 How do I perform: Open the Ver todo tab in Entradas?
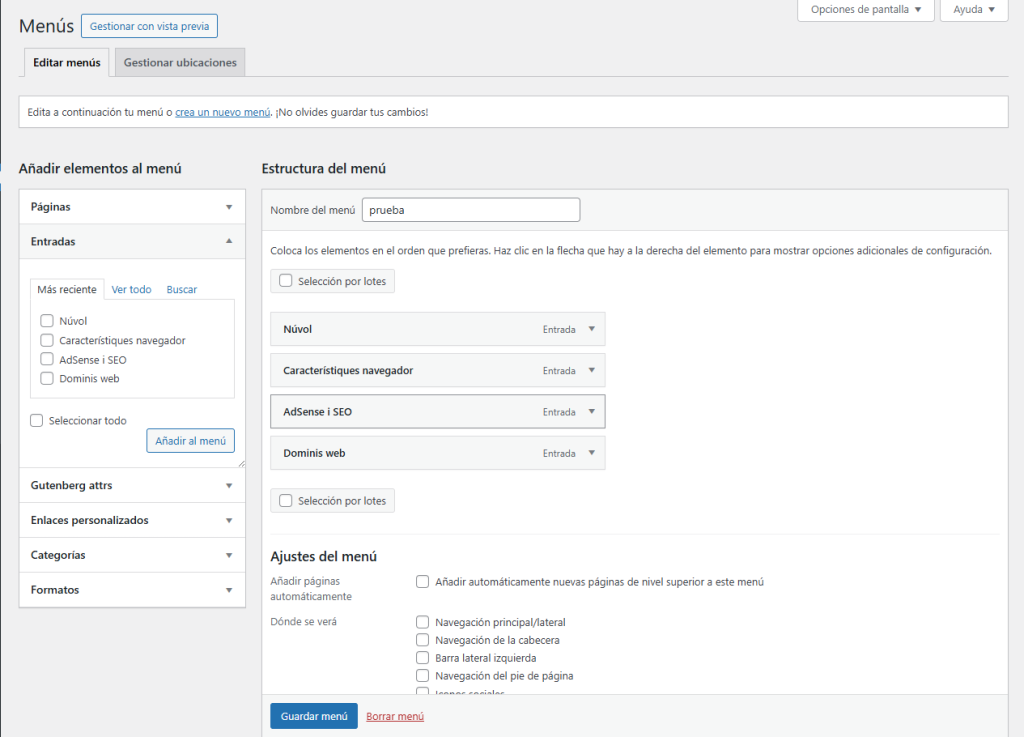tap(131, 289)
